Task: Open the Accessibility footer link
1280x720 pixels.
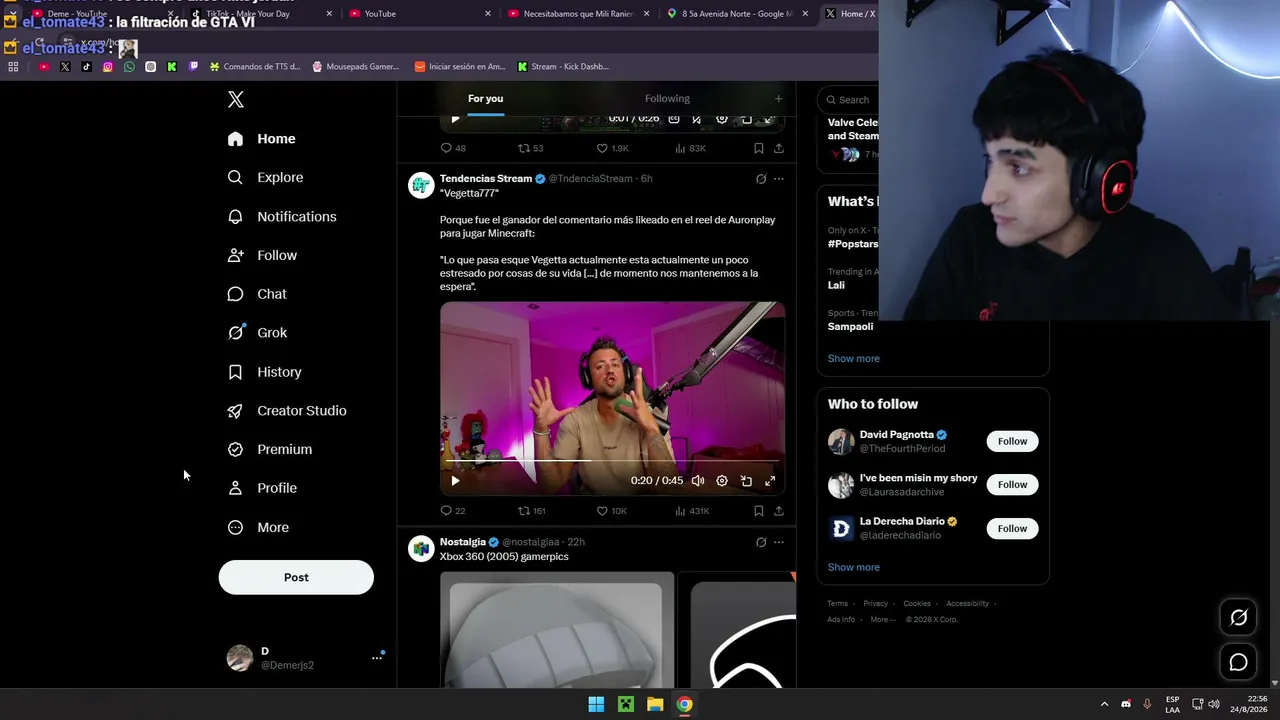Action: coord(968,603)
